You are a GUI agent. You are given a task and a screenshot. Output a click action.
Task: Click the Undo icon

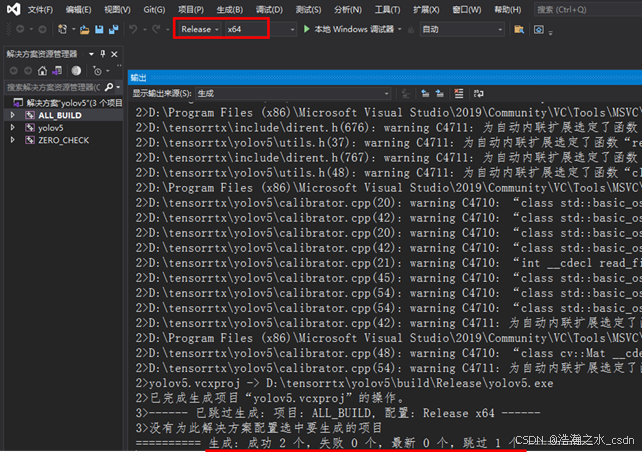(x=133, y=29)
